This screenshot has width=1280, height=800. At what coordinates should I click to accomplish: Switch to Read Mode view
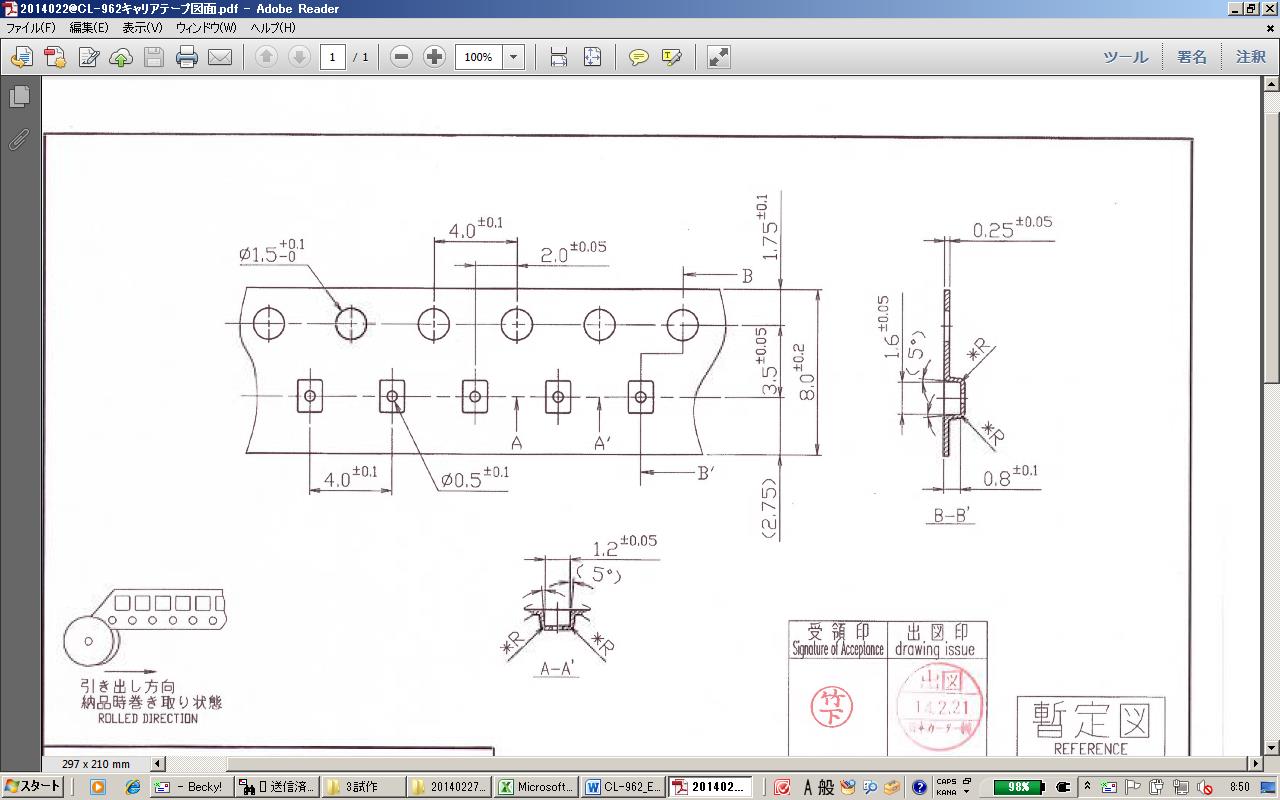(718, 57)
